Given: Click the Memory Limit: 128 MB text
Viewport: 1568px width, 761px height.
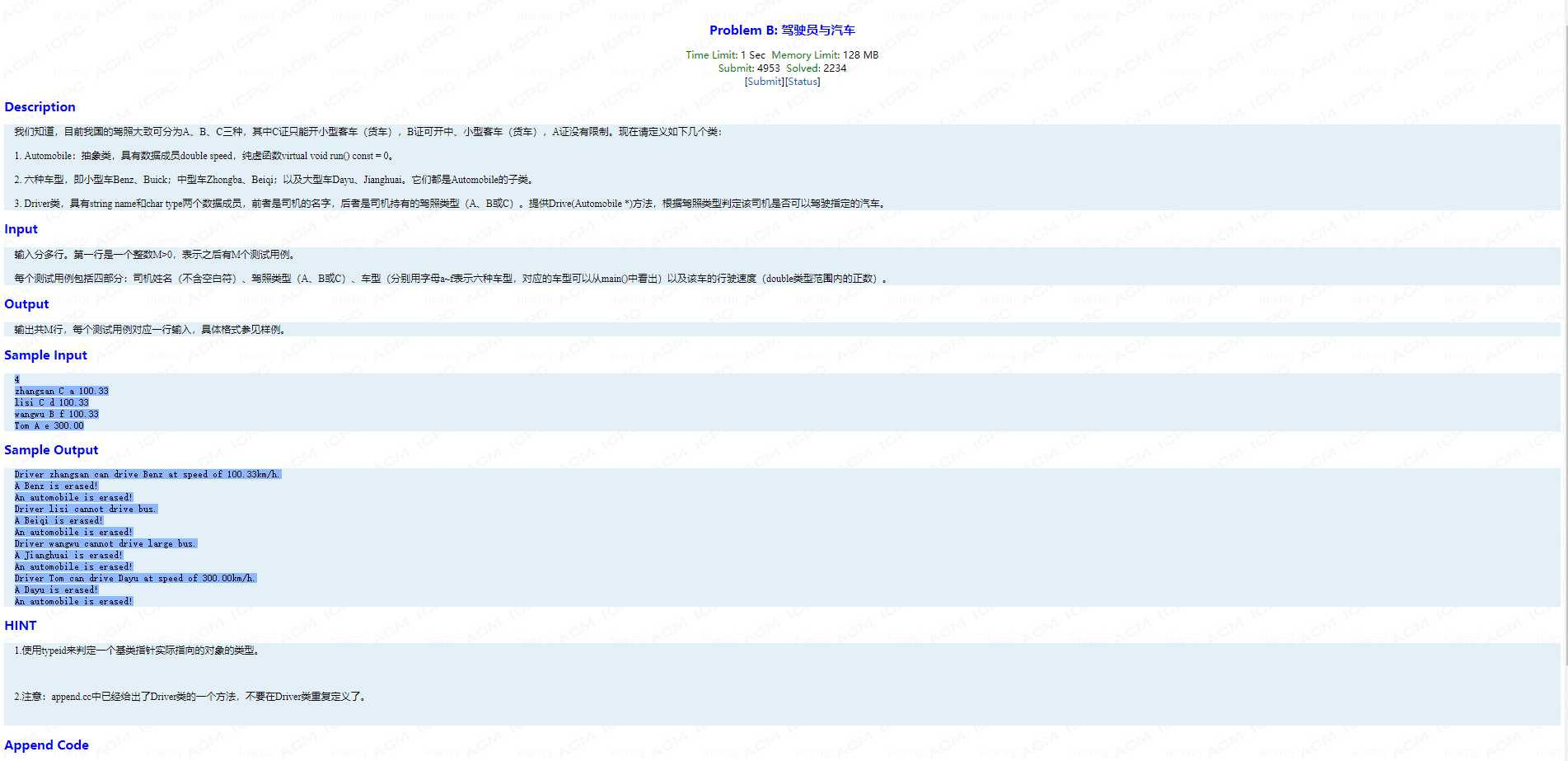Looking at the screenshot, I should 825,55.
